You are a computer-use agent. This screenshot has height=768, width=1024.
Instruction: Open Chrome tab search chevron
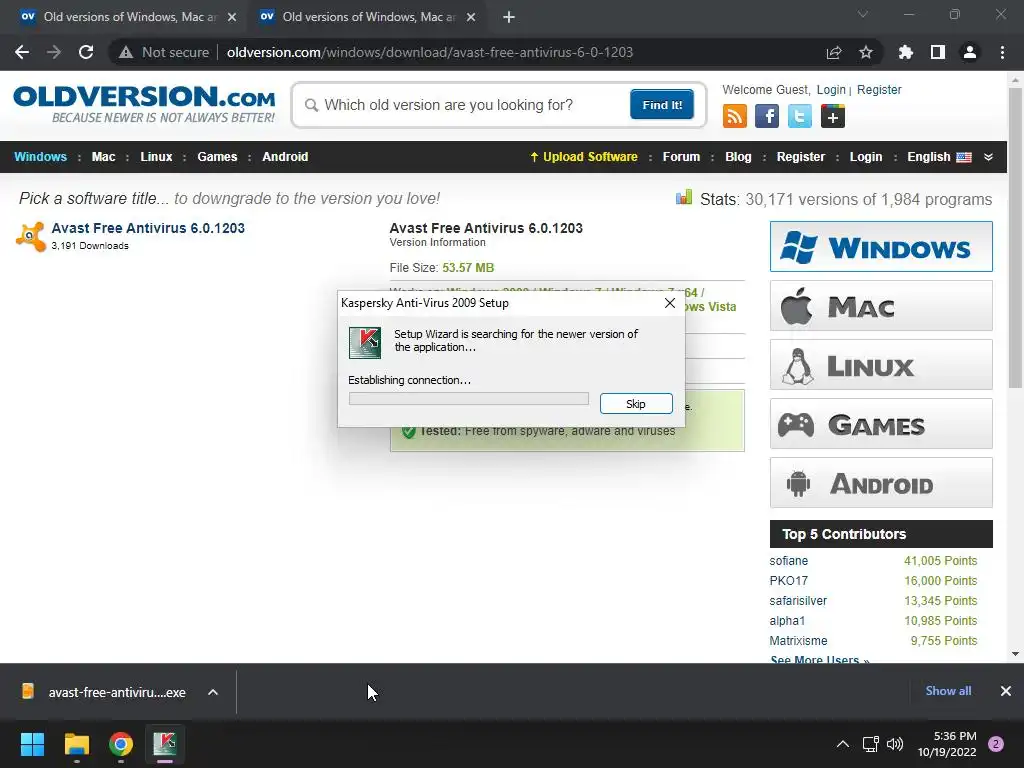(x=863, y=14)
